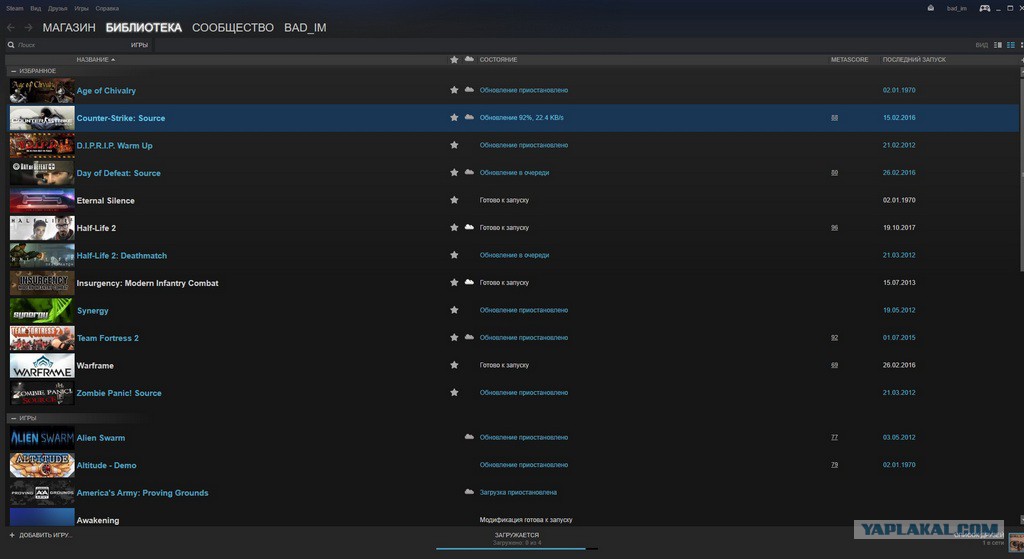Click status 'Обновление 92%, 22.4 KB/s'
Screen dimensions: 1024x559
coord(521,118)
